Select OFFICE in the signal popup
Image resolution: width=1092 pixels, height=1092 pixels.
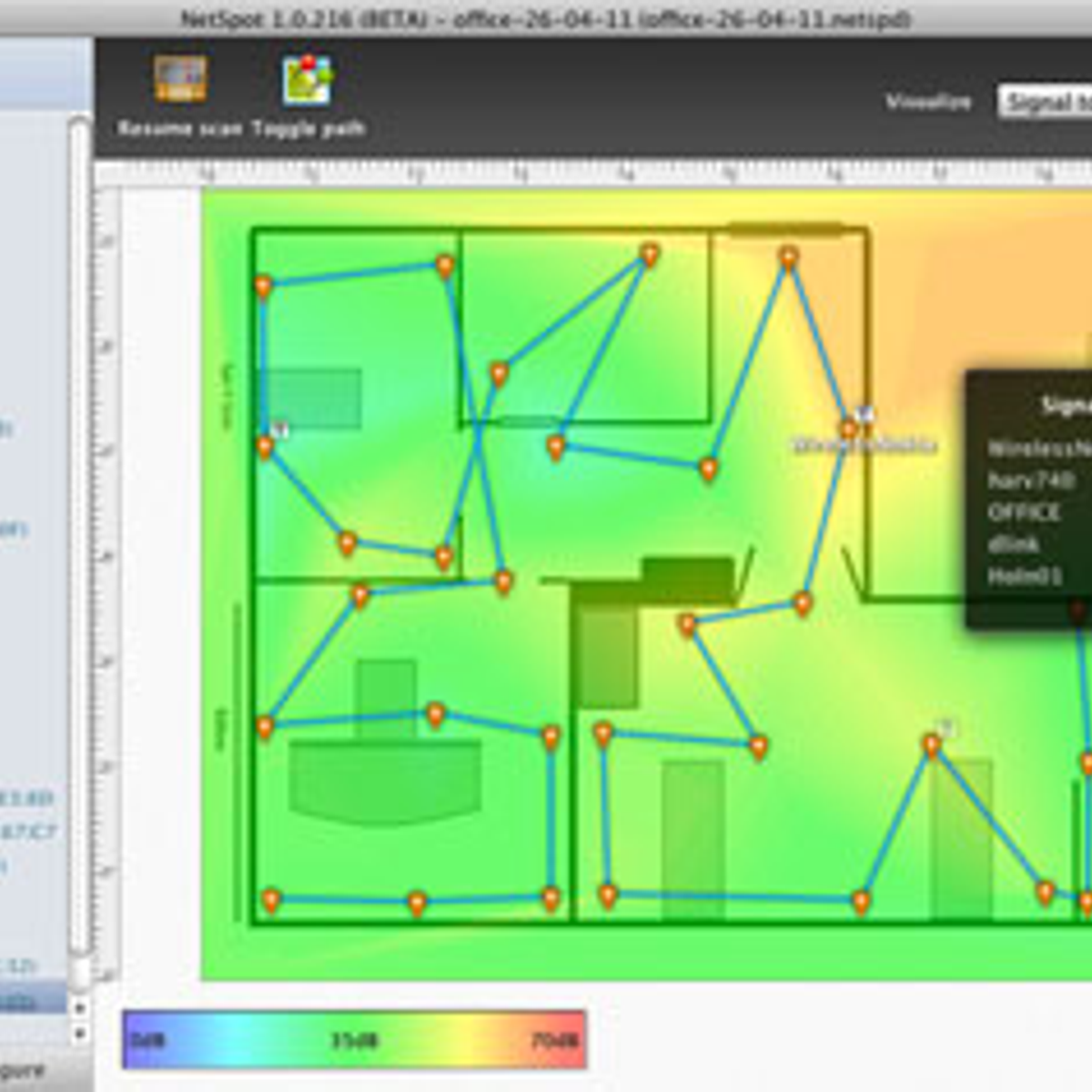coord(1025,511)
